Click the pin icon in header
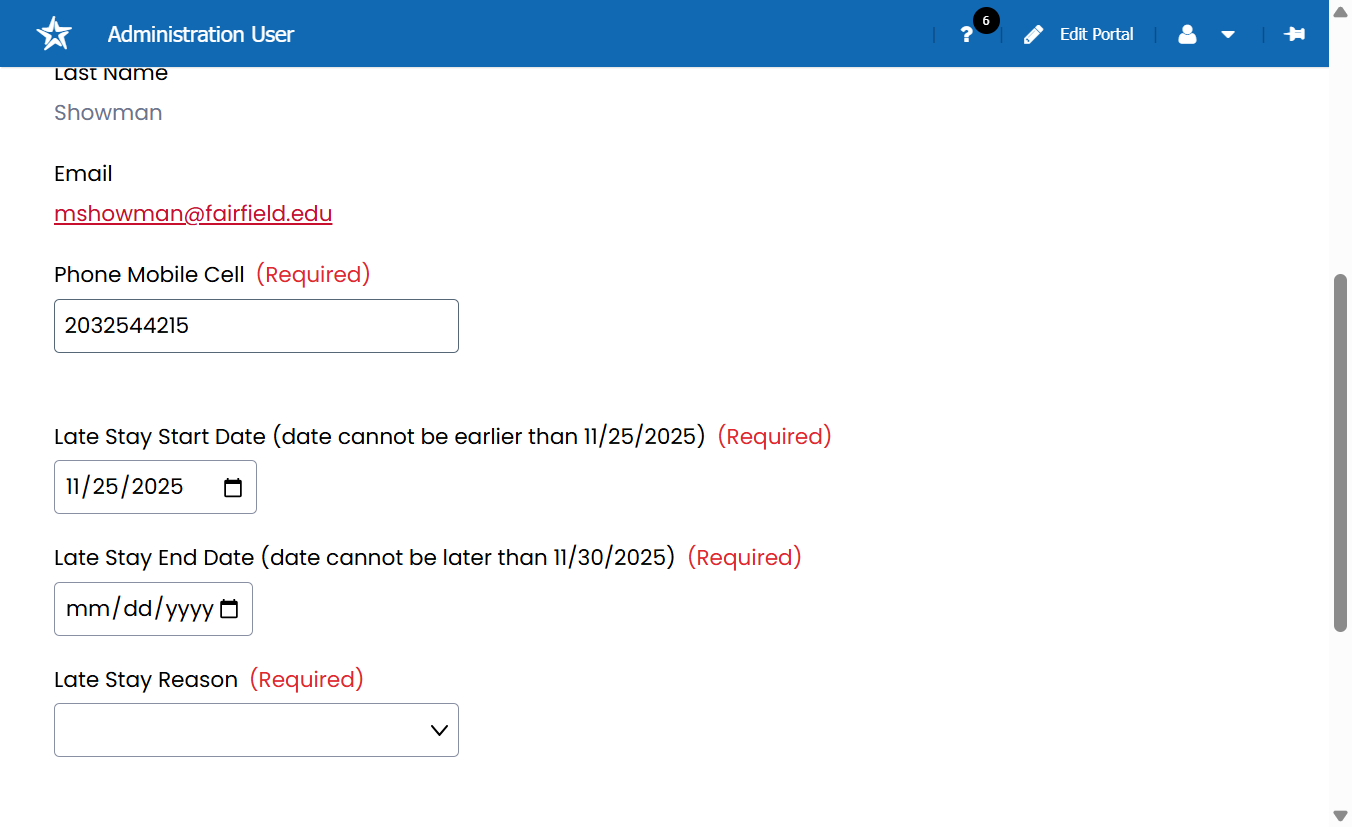 click(1294, 34)
